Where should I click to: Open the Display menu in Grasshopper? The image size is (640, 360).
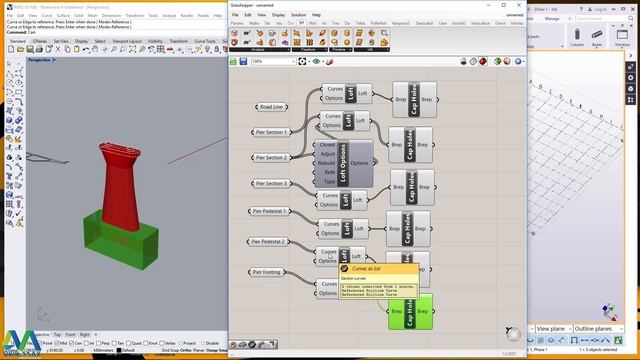pyautogui.click(x=278, y=15)
